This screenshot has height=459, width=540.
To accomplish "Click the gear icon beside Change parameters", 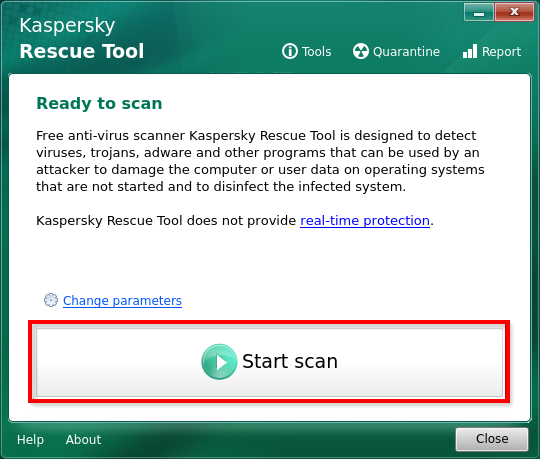I will [x=51, y=300].
